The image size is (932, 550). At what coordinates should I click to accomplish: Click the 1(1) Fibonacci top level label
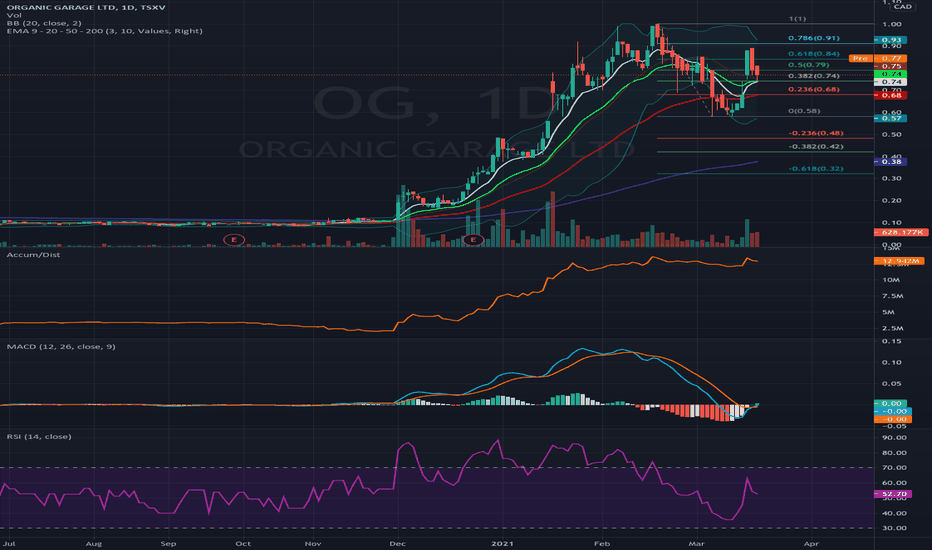point(797,19)
